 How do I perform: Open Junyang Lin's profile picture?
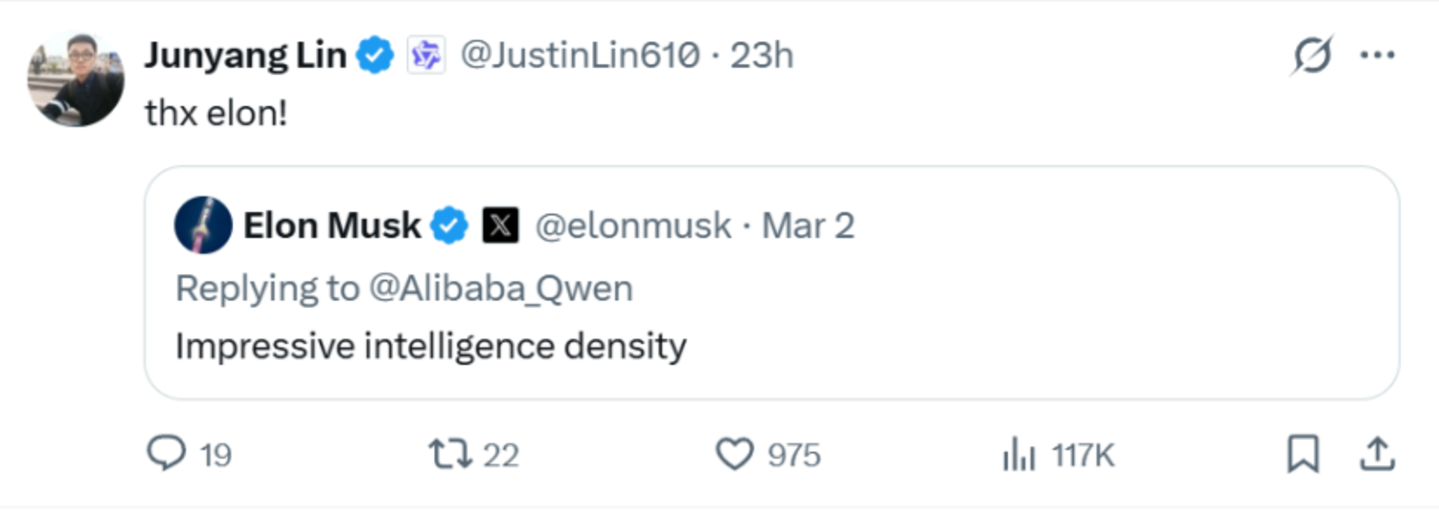point(76,81)
